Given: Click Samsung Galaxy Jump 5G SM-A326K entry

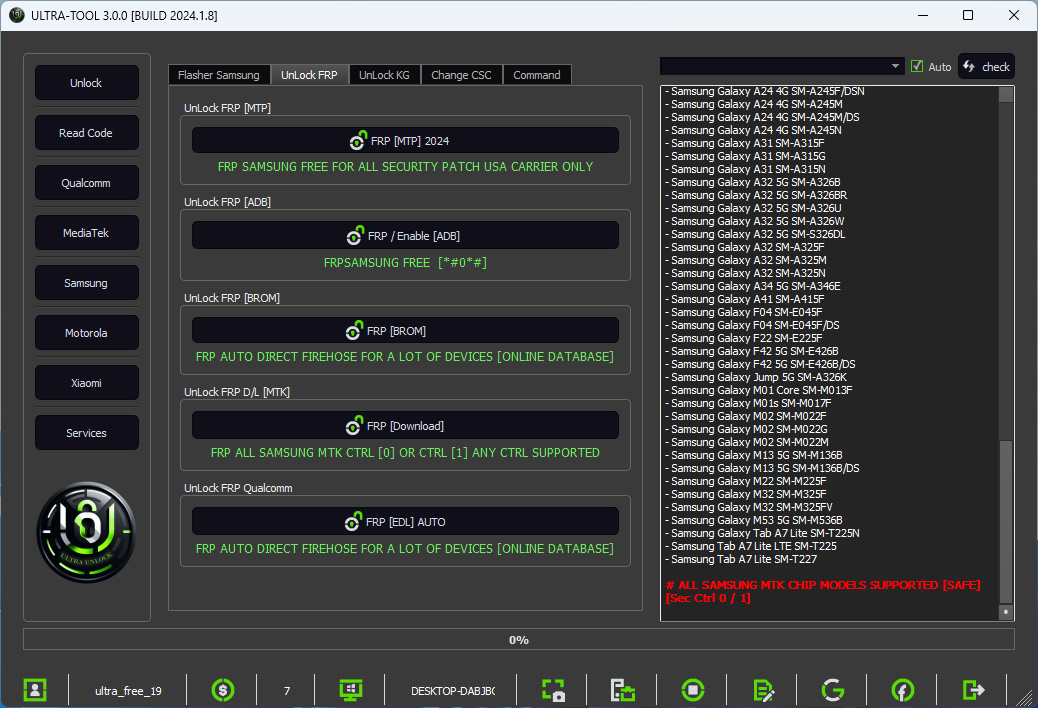Looking at the screenshot, I should tap(755, 377).
